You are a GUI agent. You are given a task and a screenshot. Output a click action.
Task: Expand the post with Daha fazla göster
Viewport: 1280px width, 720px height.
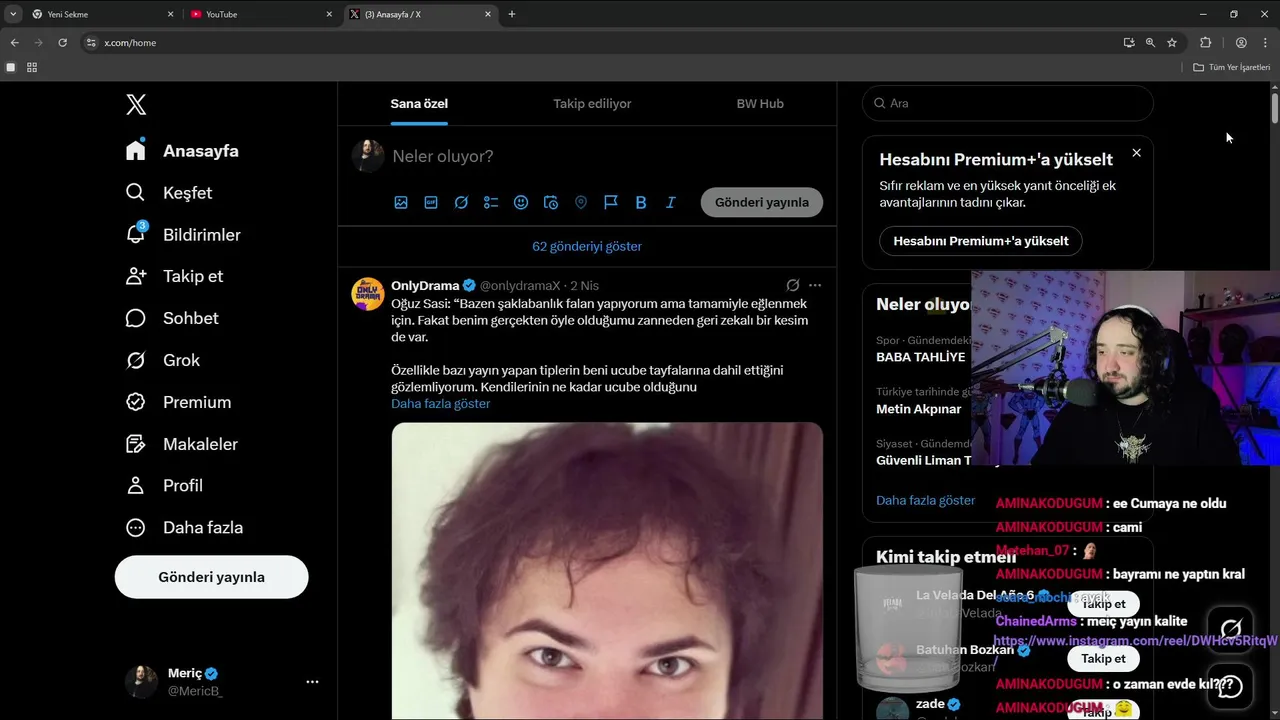click(441, 404)
